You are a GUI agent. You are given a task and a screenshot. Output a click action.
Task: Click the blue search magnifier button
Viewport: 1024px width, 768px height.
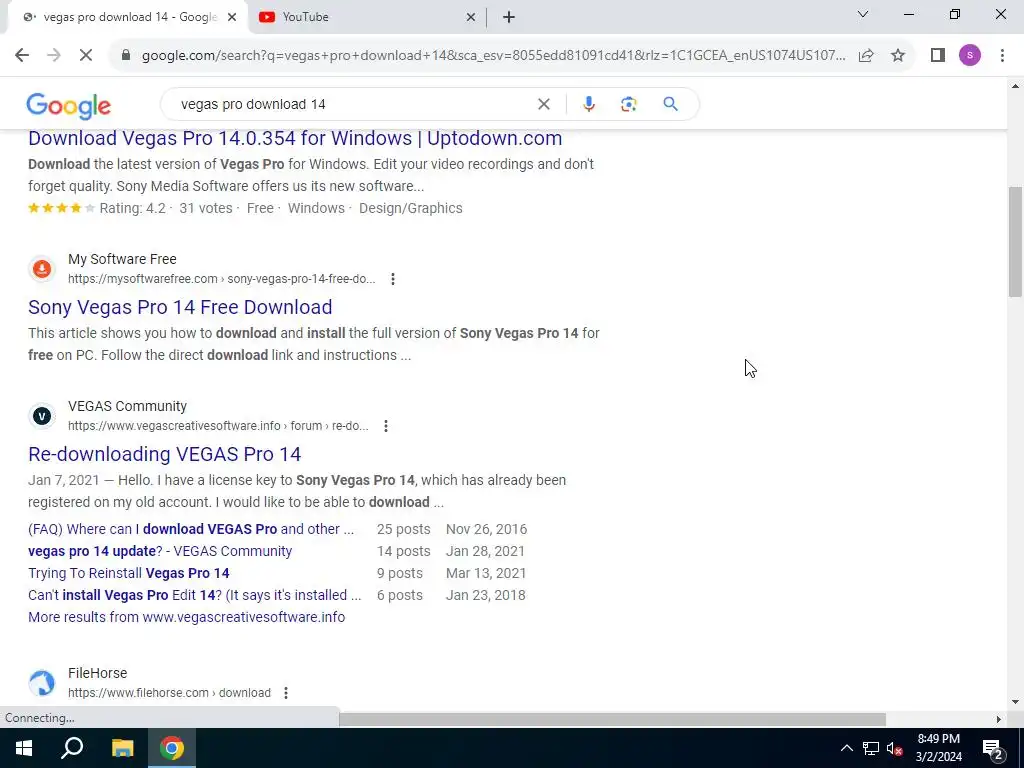(670, 104)
